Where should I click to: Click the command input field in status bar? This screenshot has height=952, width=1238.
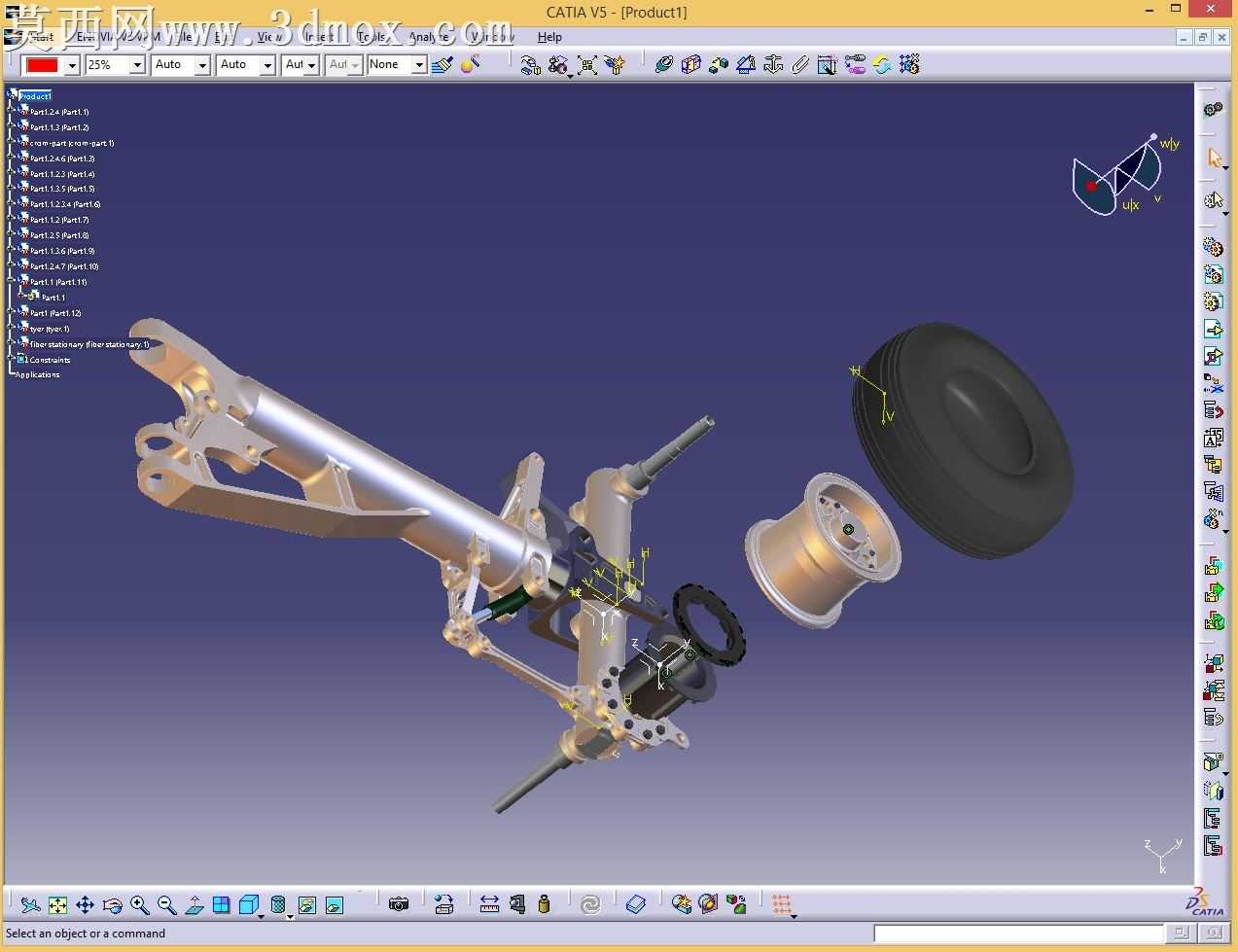1017,934
